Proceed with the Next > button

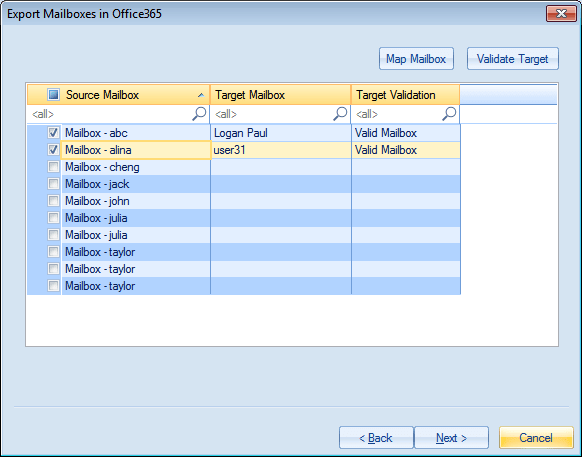coord(451,438)
